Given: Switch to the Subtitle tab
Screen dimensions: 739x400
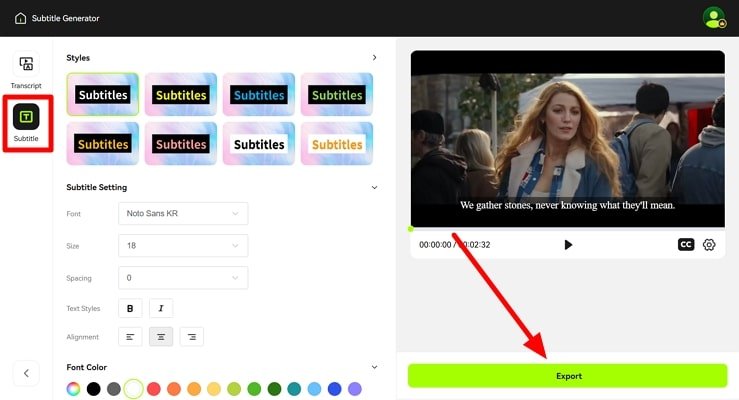Looking at the screenshot, I should (26, 124).
